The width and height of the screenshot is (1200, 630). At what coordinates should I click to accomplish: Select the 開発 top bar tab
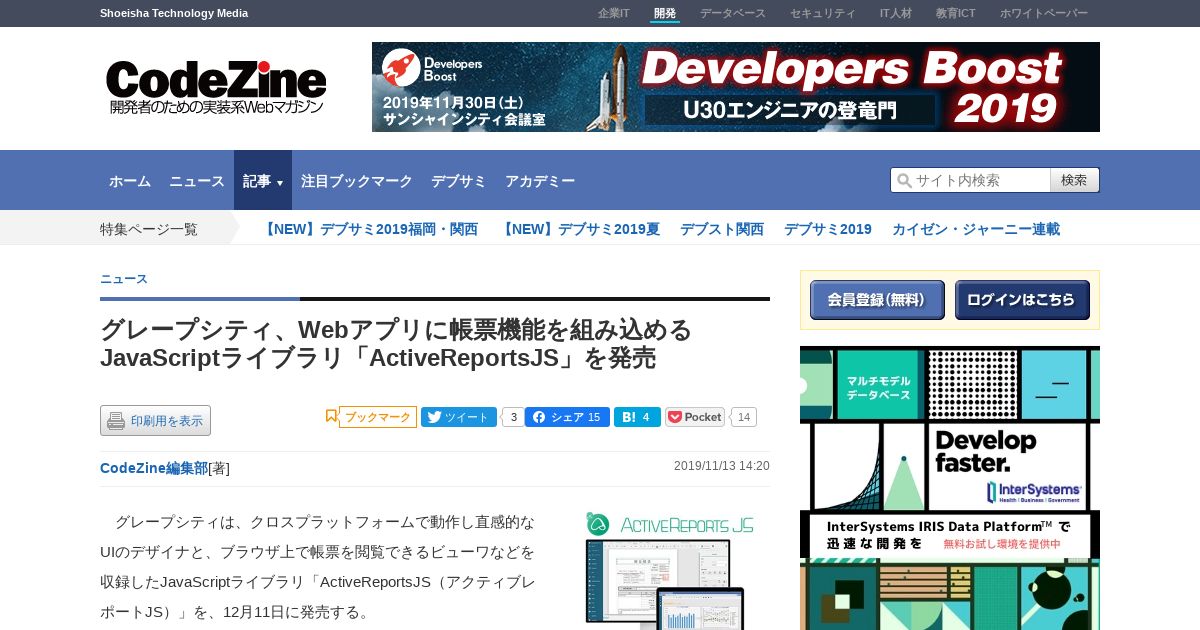point(665,13)
